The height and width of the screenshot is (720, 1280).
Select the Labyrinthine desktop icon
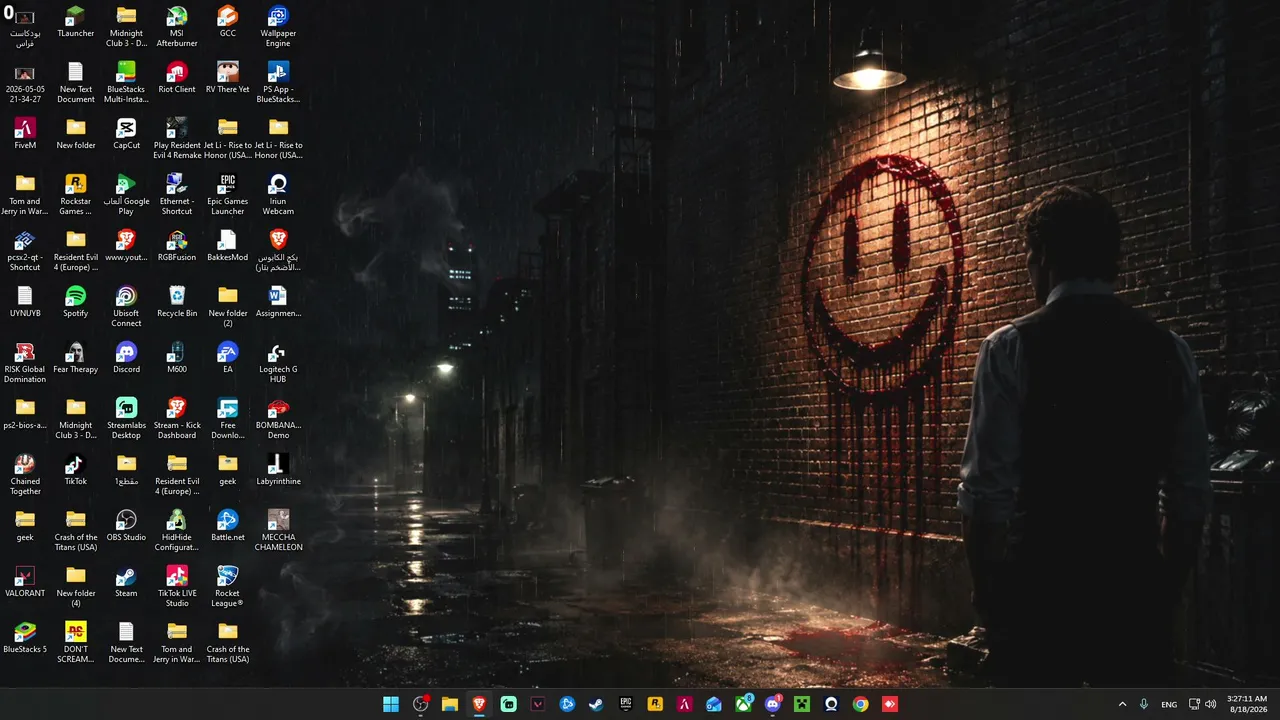click(x=278, y=470)
